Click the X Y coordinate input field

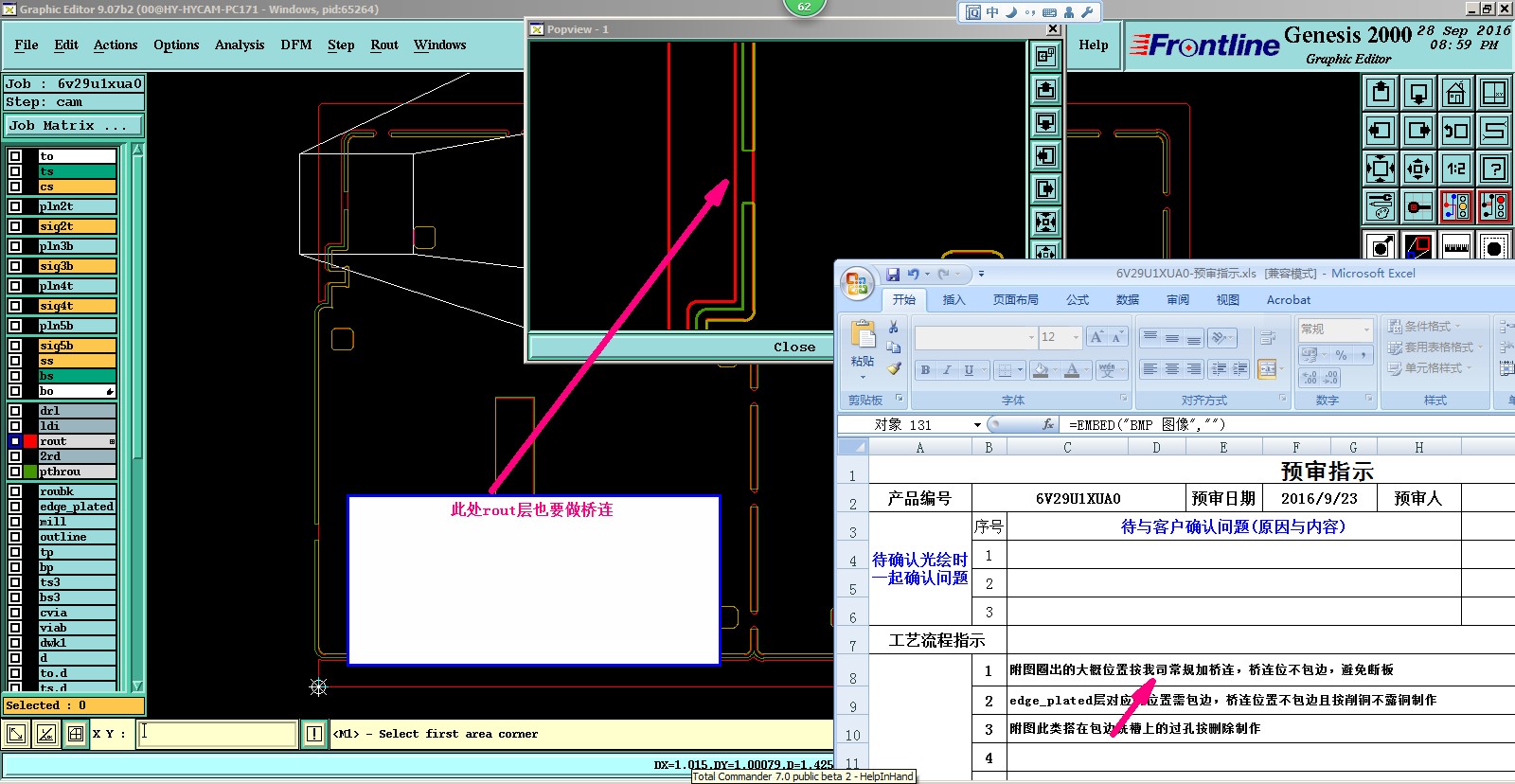click(217, 734)
